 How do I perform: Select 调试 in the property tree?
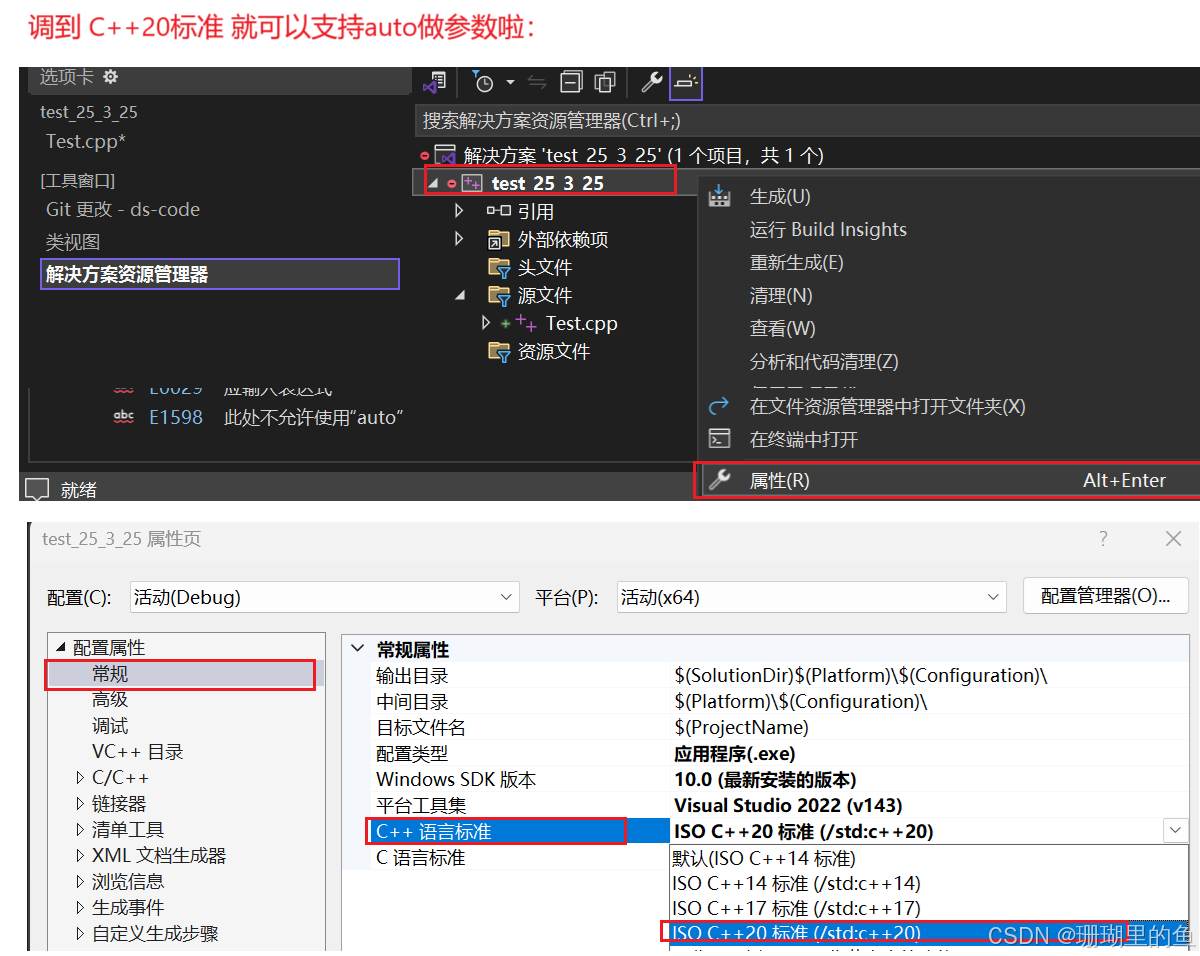click(110, 726)
